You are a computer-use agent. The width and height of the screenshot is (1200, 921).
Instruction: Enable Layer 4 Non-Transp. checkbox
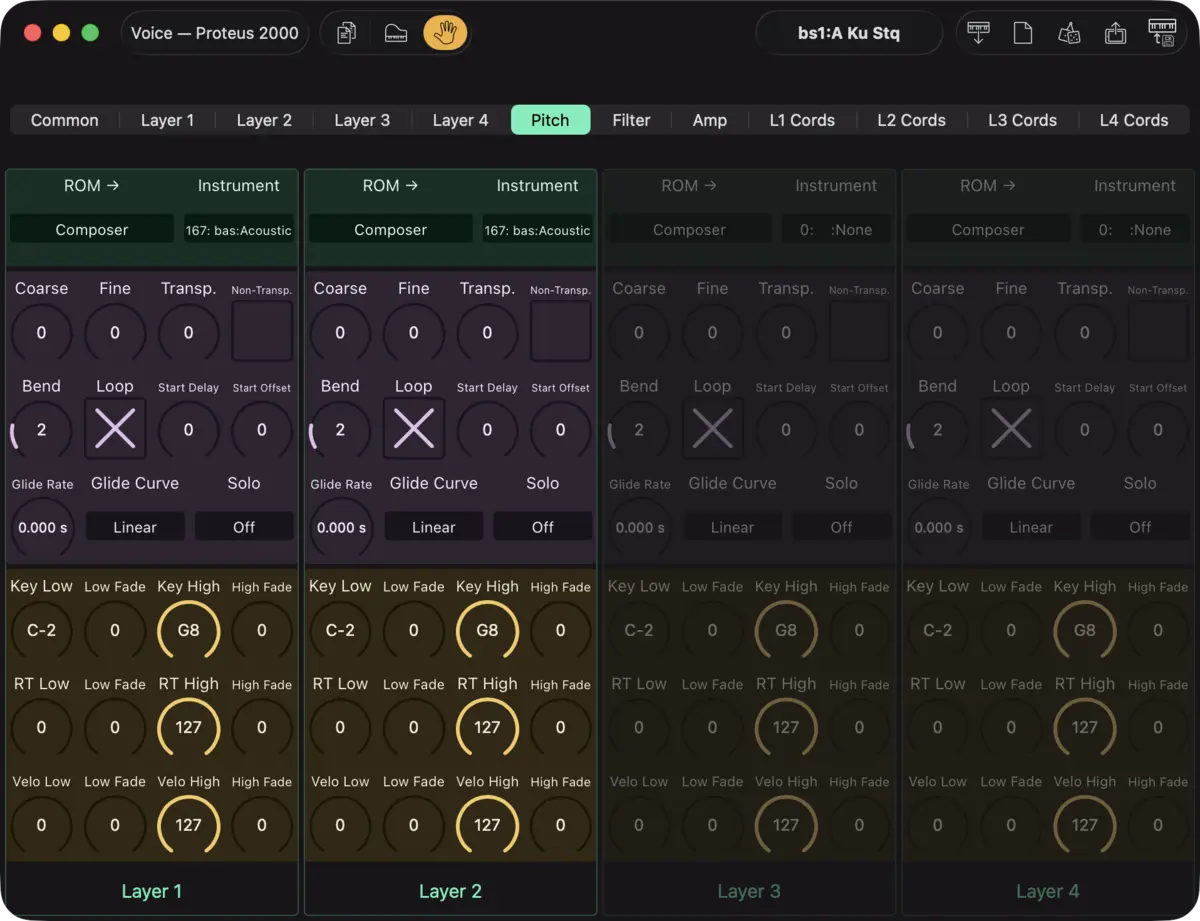(x=1158, y=332)
